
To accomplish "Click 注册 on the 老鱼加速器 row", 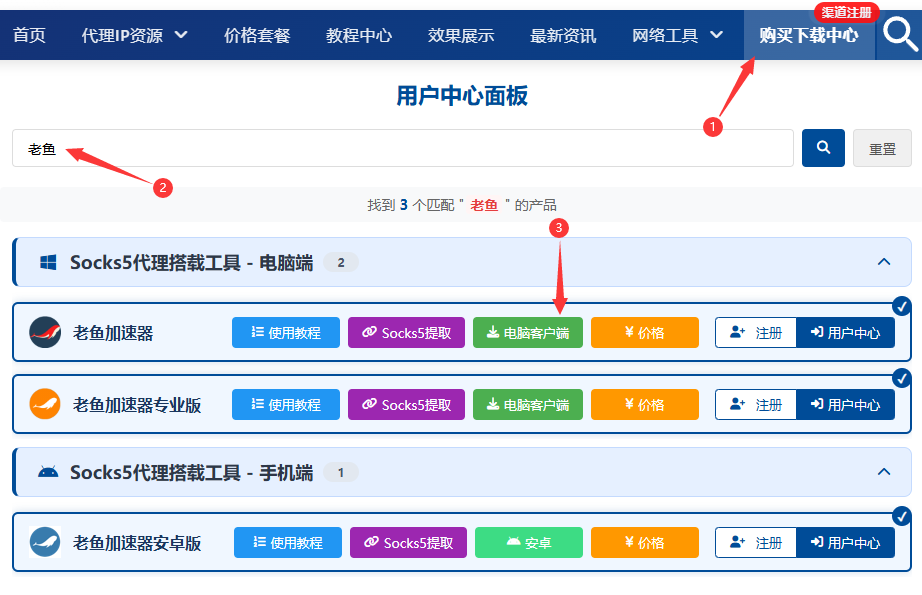I will (756, 333).
